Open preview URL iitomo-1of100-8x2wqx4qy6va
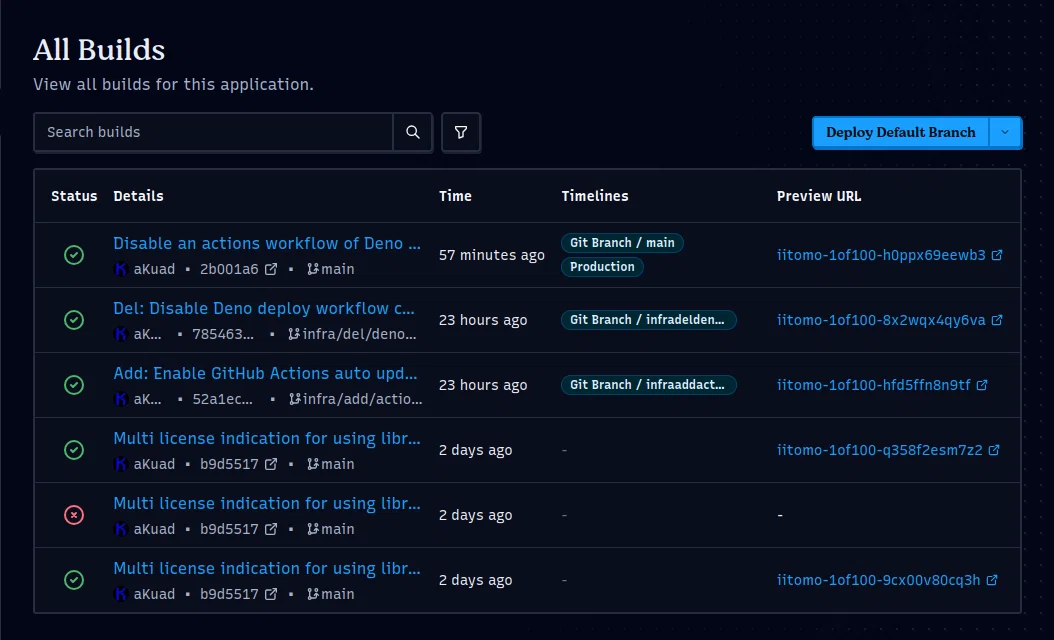The height and width of the screenshot is (640, 1054). [x=881, y=320]
